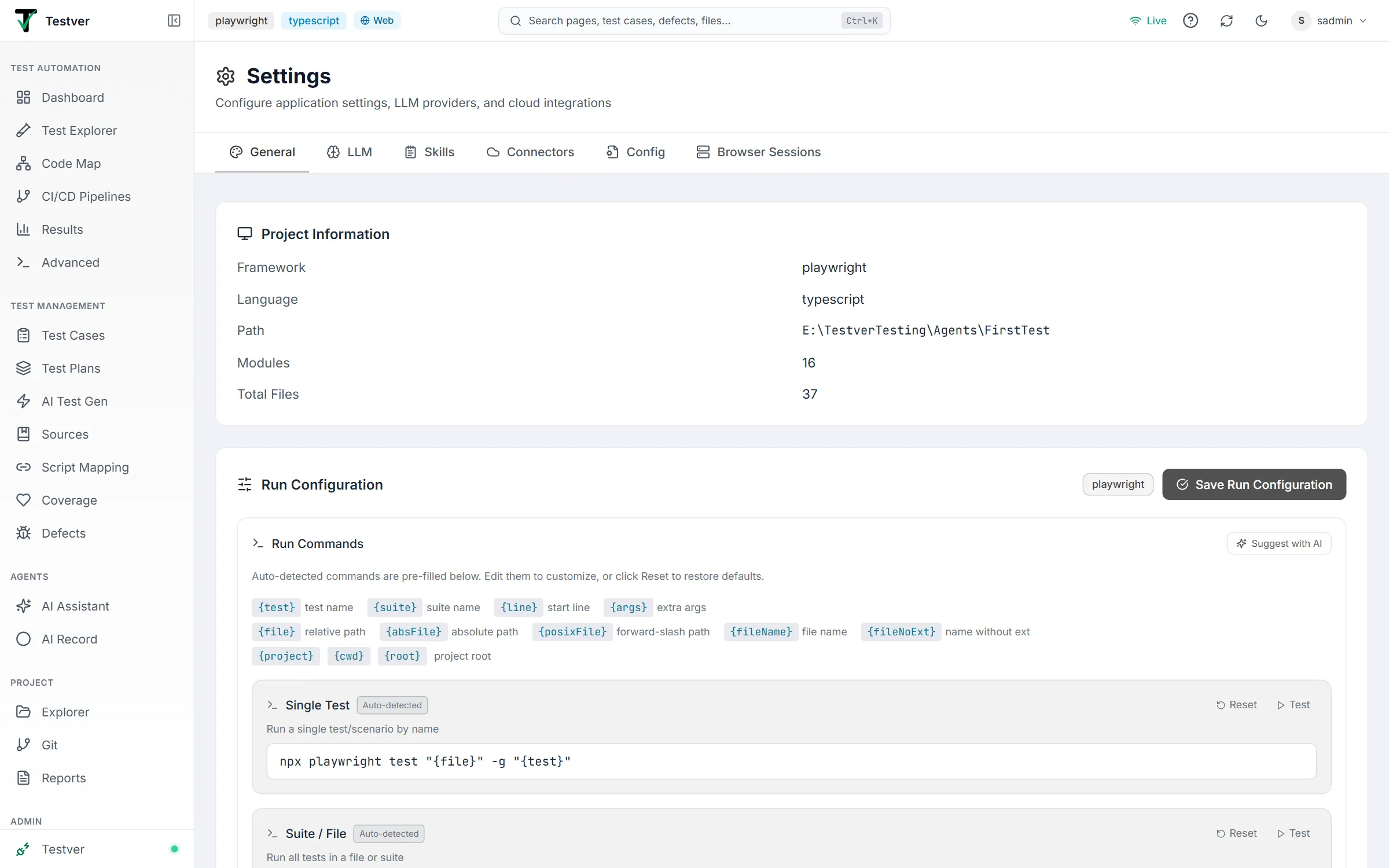
Task: Reset the Single Test command
Action: 1237,705
